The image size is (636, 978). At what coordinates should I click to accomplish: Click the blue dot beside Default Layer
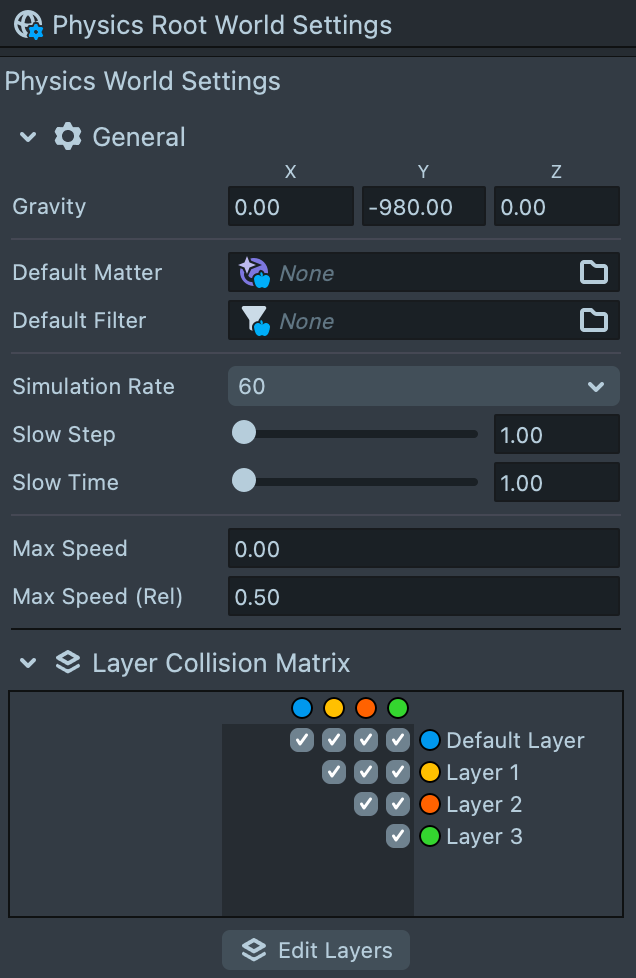(x=430, y=740)
